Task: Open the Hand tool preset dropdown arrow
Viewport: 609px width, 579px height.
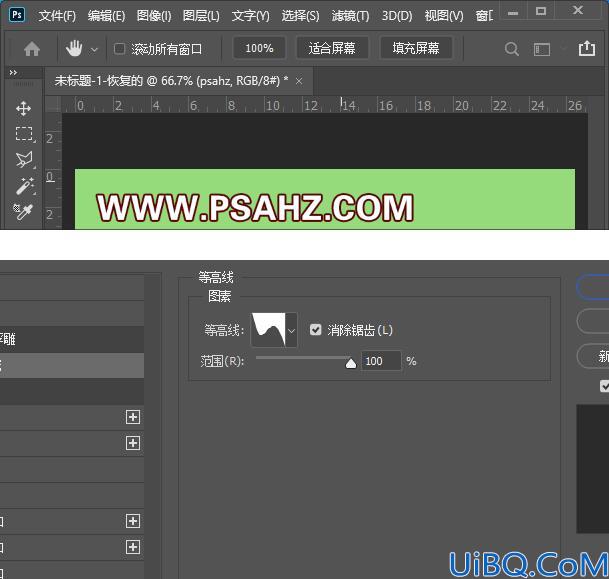Action: click(94, 50)
